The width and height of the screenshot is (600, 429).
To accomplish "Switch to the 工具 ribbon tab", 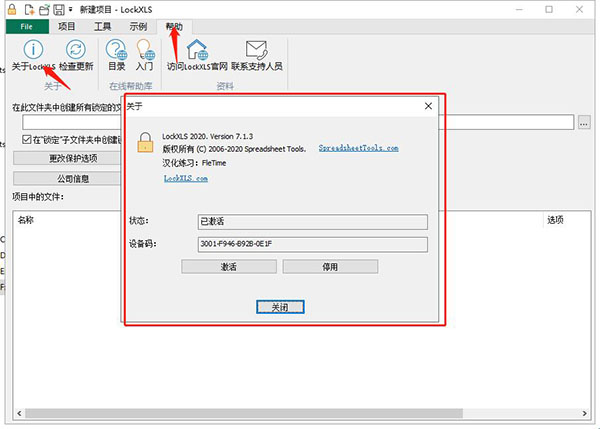I will coord(103,27).
